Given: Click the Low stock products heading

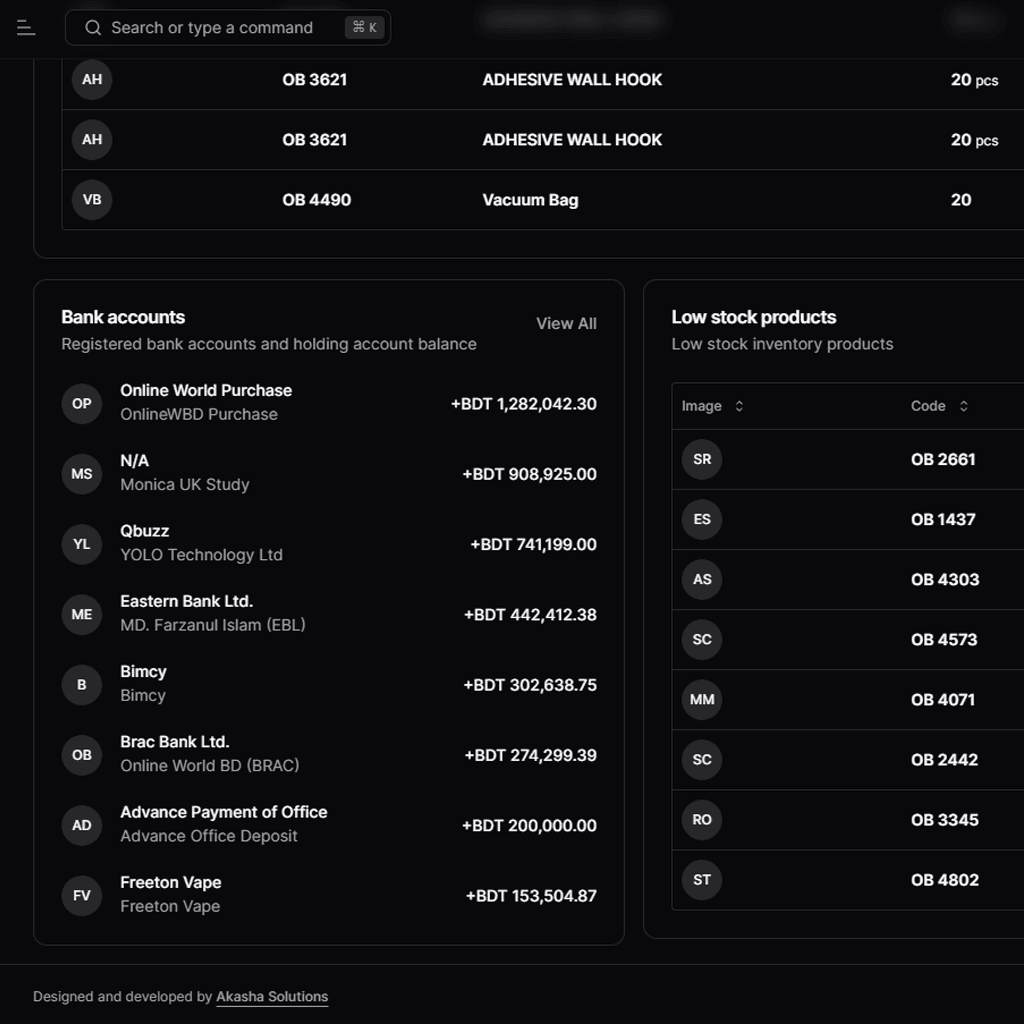Looking at the screenshot, I should pos(754,317).
